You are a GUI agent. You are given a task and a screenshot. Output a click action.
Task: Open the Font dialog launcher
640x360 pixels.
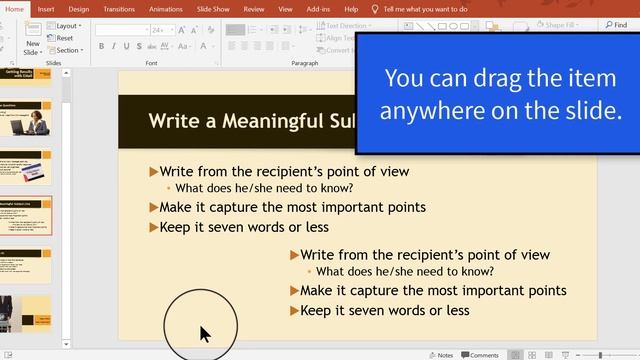pyautogui.click(x=216, y=63)
